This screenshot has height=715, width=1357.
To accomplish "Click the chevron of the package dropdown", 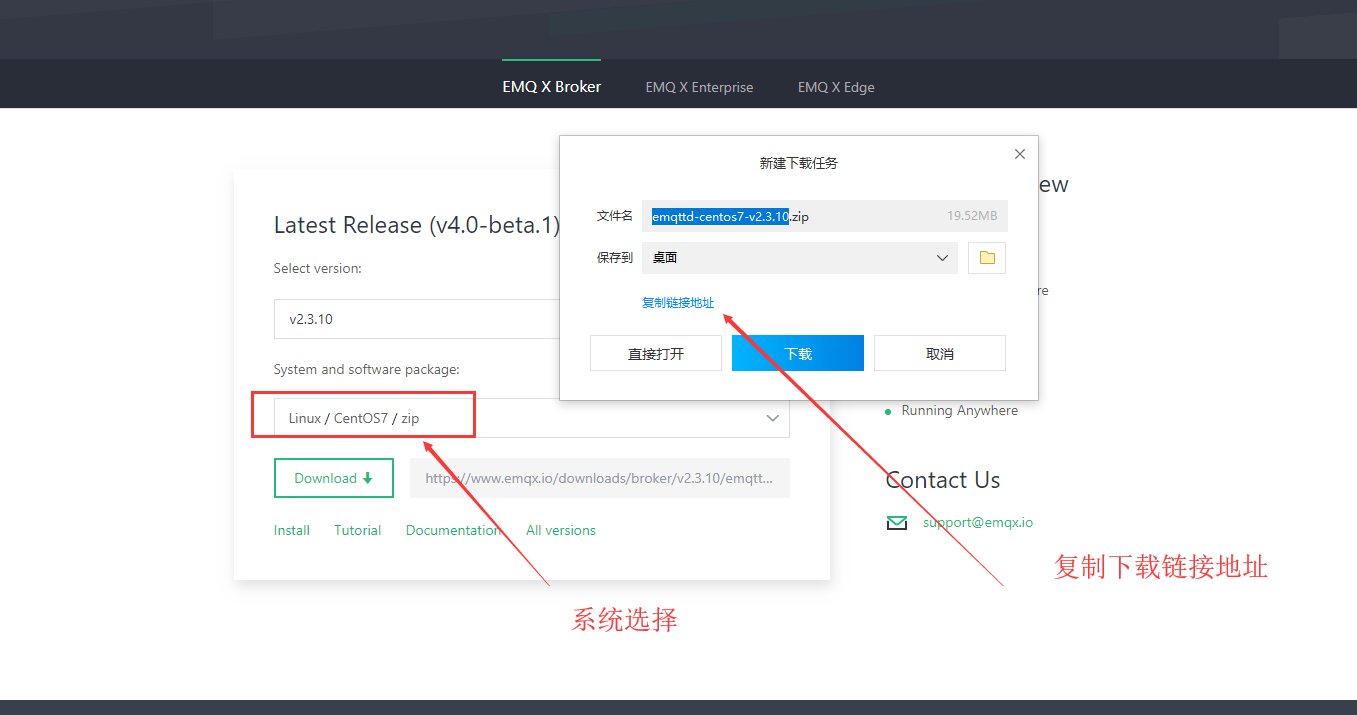I will [x=772, y=418].
